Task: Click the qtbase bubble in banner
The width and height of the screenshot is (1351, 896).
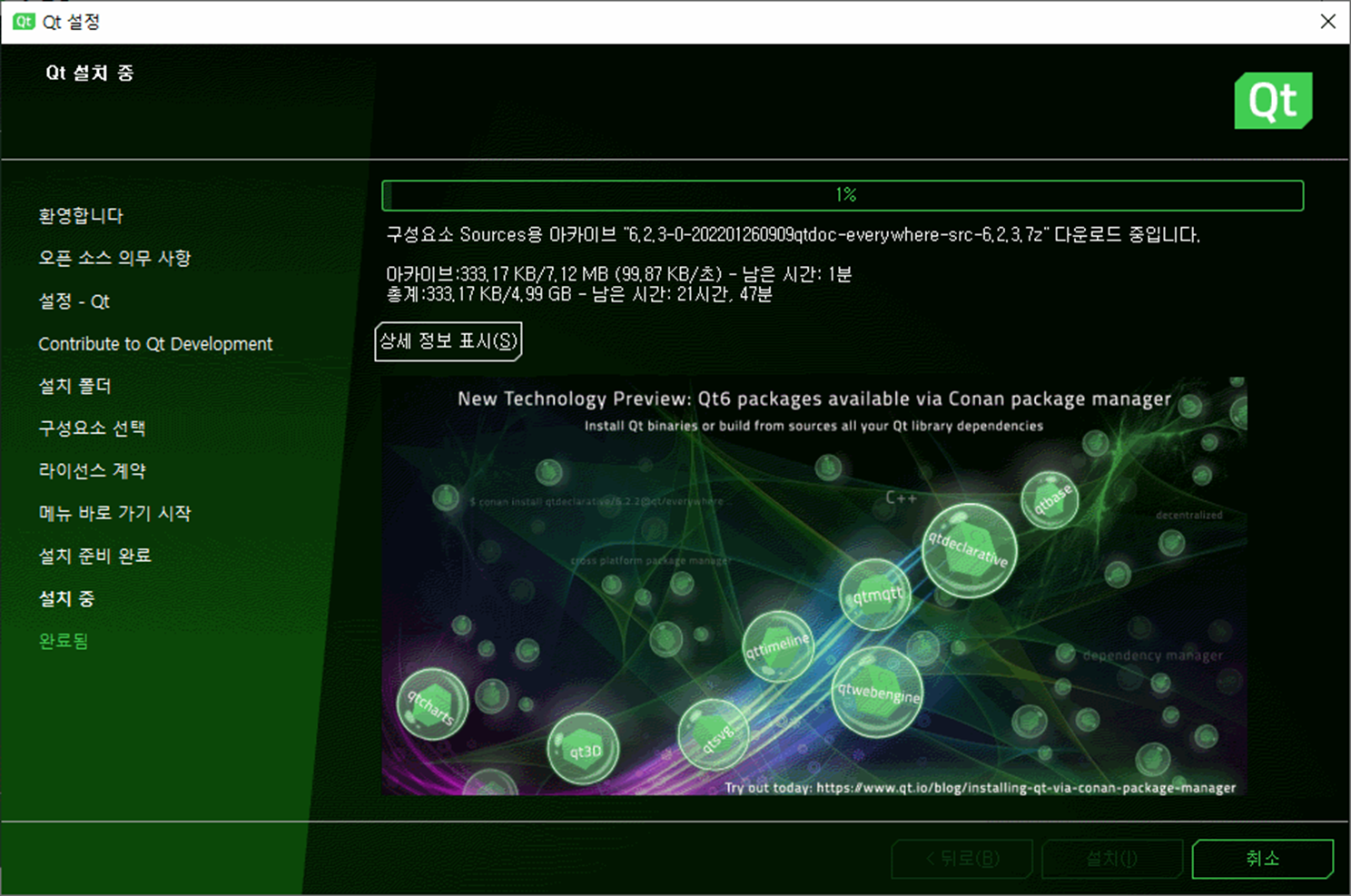Action: coord(1050,500)
